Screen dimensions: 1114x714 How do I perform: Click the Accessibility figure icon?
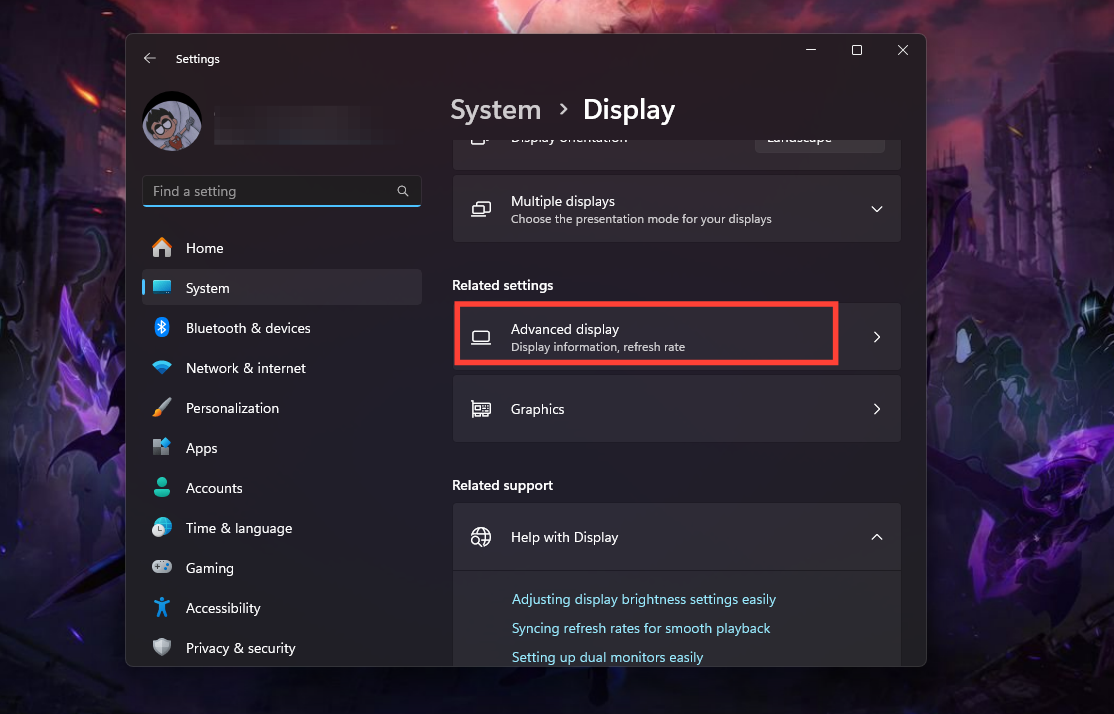point(162,607)
